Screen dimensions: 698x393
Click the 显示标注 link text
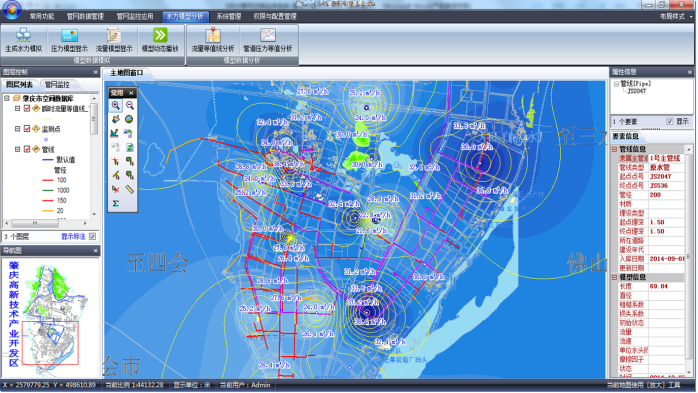(73, 236)
